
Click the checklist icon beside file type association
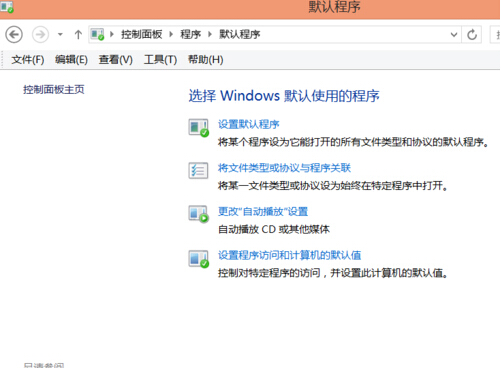(x=198, y=170)
